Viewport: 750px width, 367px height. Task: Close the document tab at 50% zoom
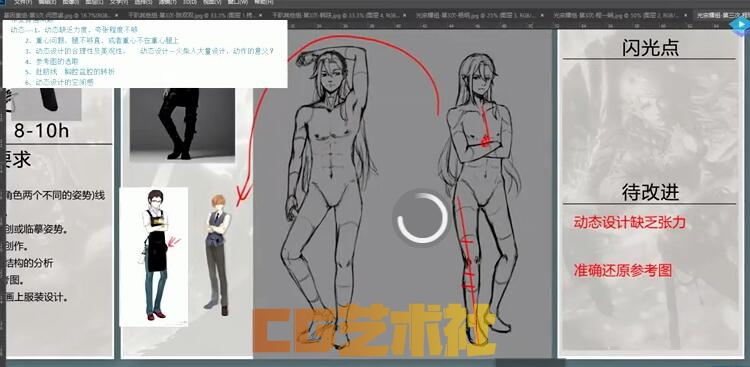point(685,15)
